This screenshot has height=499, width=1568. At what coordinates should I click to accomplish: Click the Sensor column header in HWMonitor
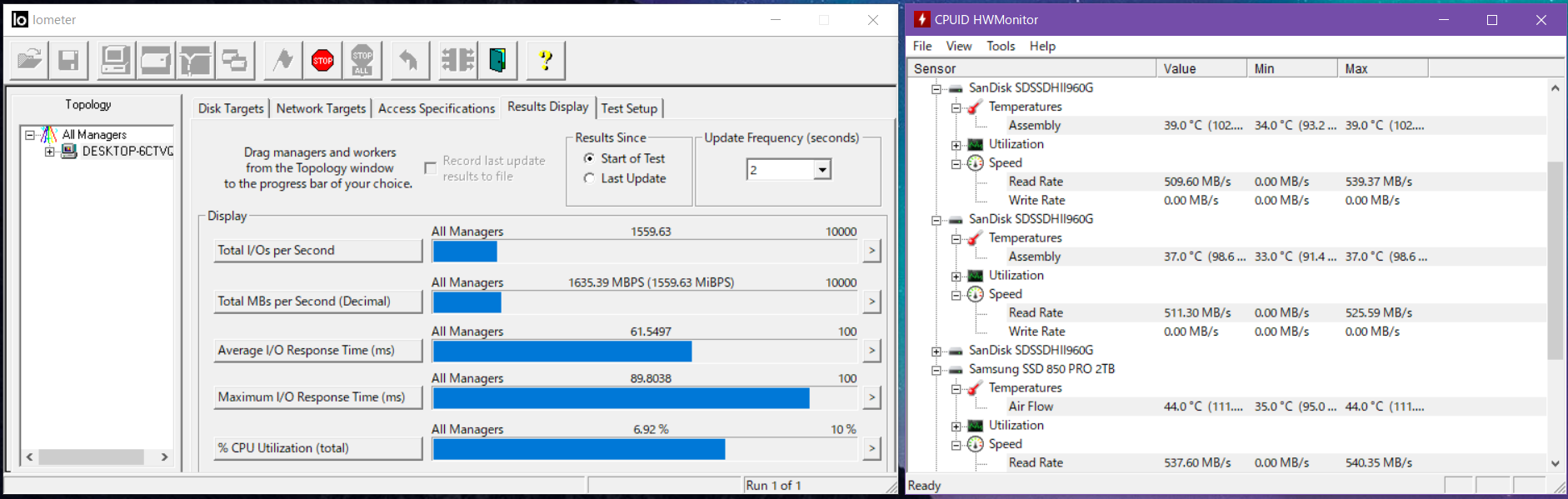[1031, 68]
